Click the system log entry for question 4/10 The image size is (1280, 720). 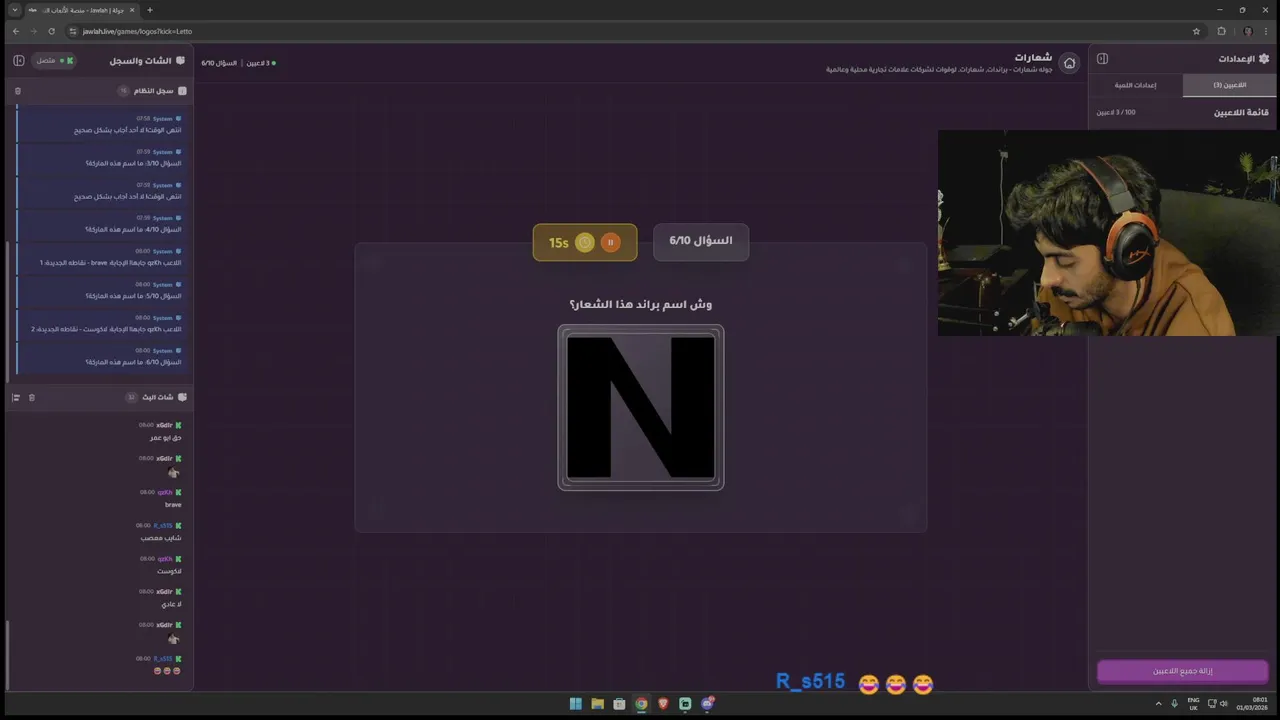(x=101, y=224)
